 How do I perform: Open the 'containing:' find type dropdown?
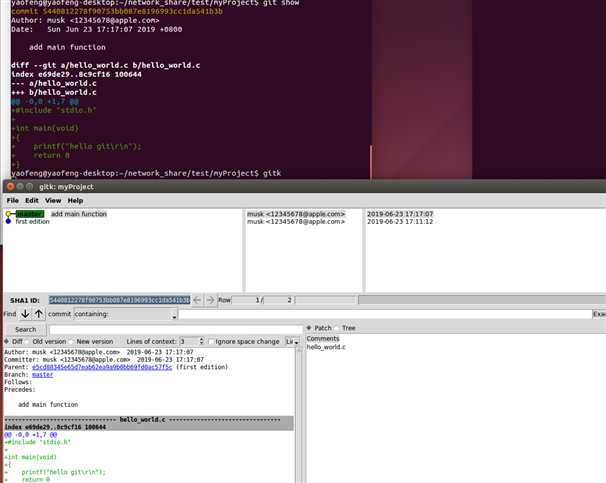click(x=126, y=314)
